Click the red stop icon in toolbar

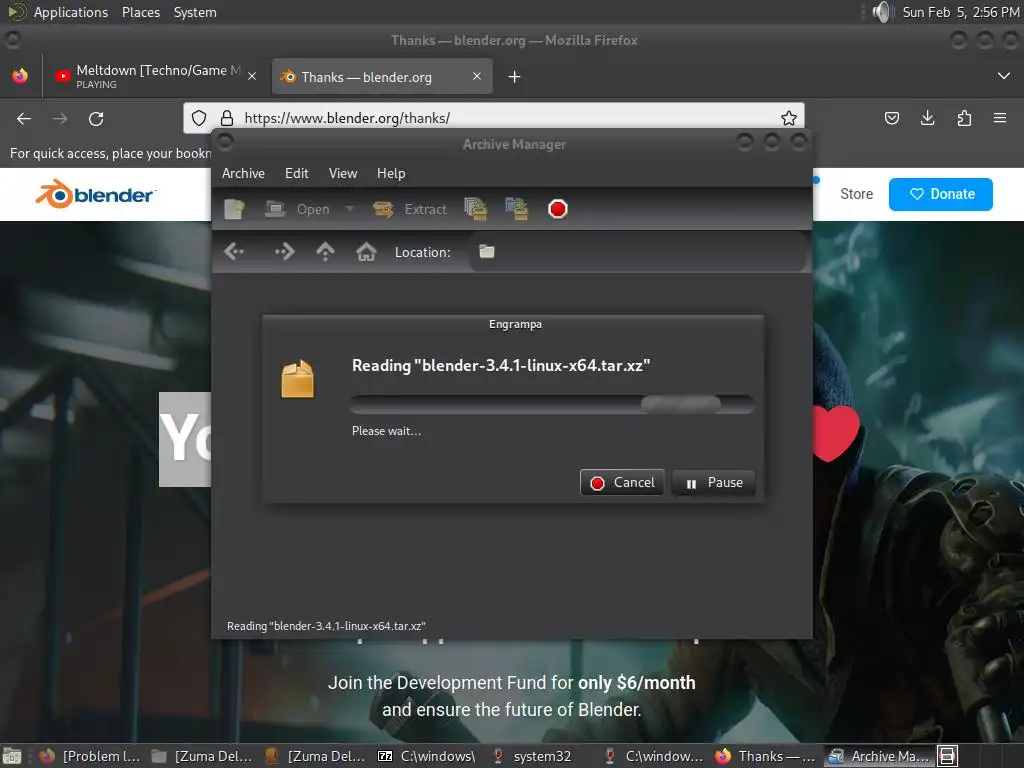558,209
